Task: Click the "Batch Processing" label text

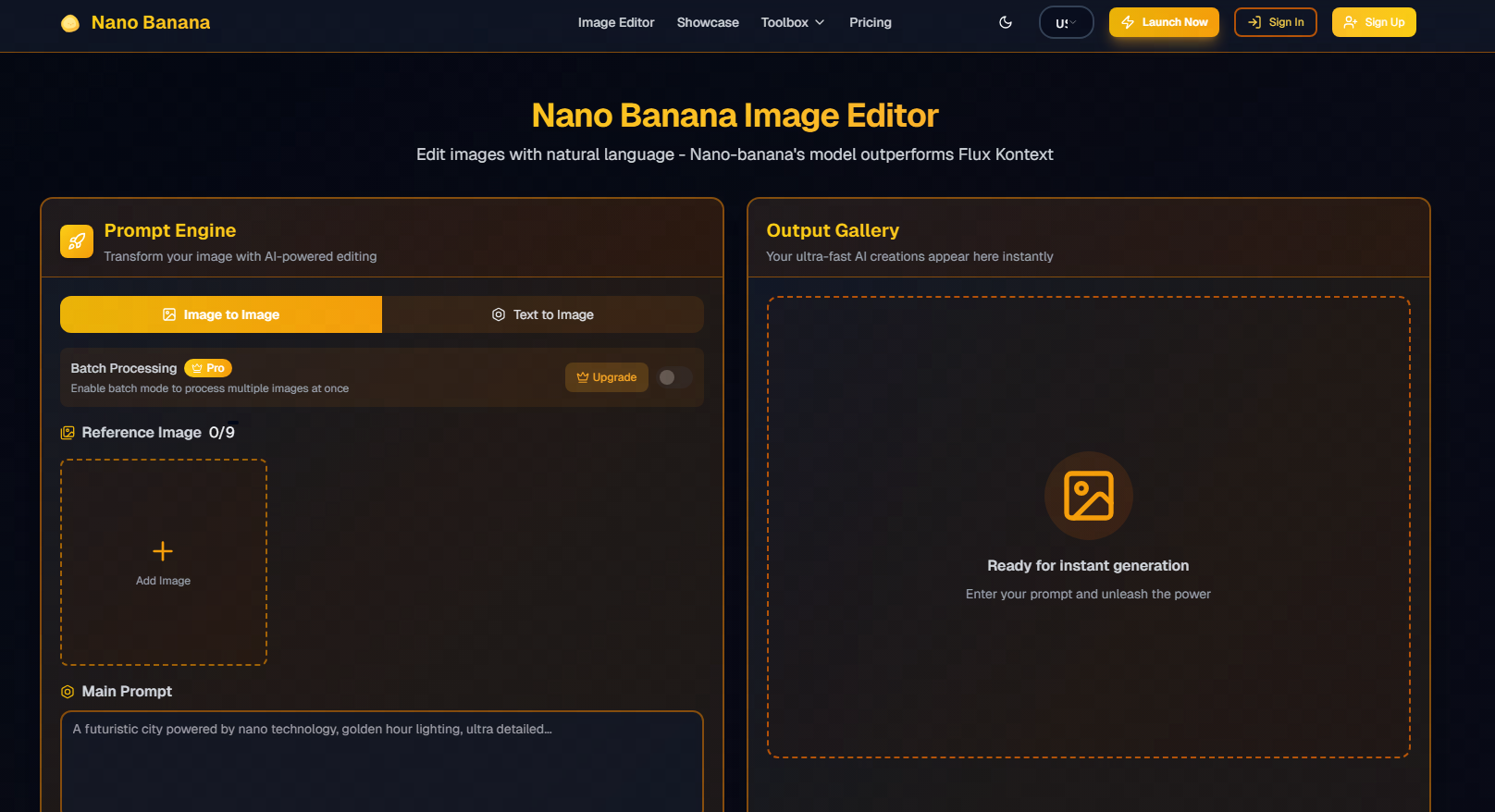Action: point(124,368)
